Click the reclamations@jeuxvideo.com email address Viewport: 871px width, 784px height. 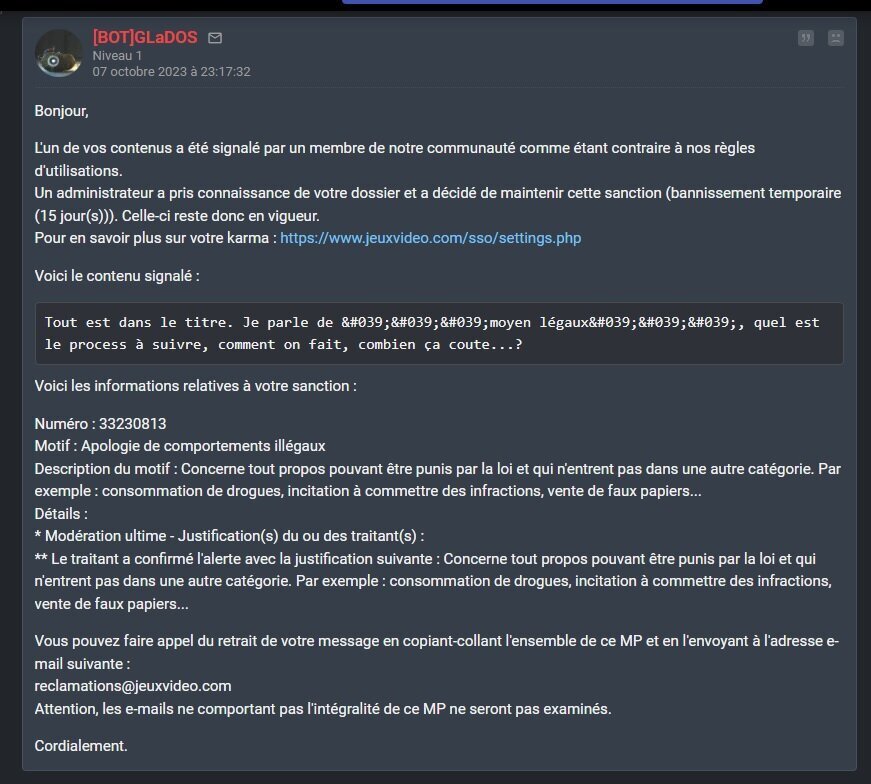tap(133, 686)
